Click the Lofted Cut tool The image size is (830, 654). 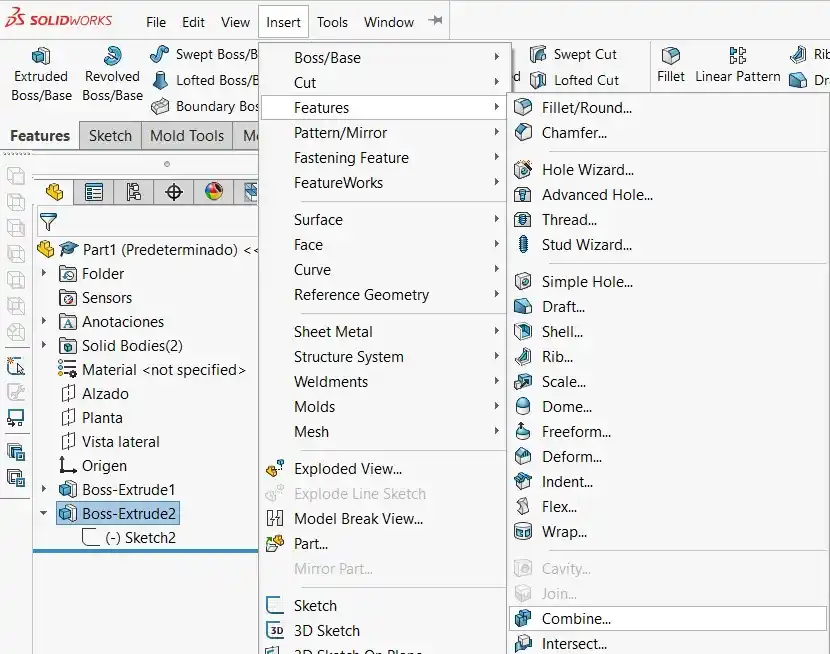[x=574, y=80]
